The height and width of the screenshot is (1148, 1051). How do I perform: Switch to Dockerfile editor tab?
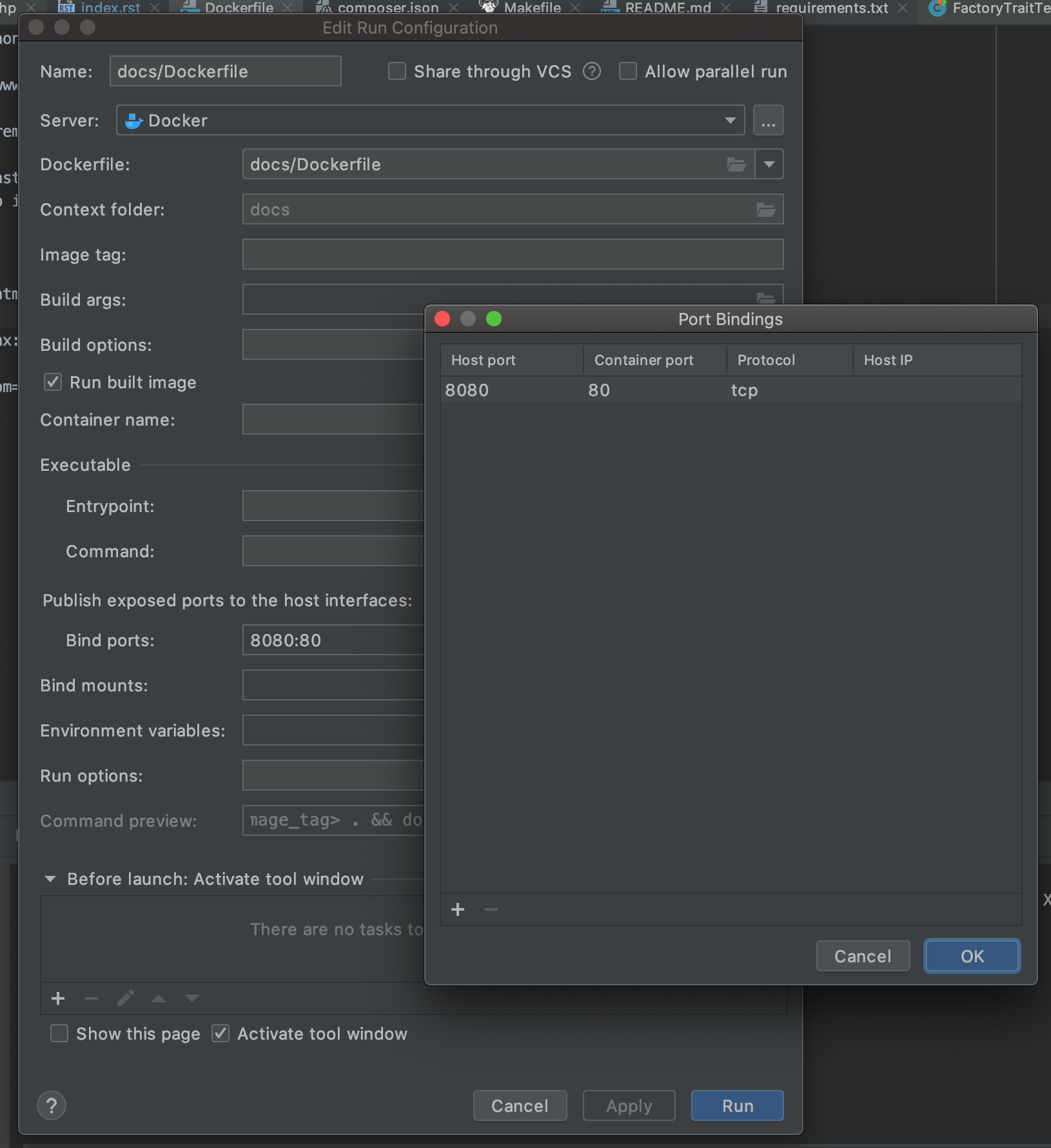pyautogui.click(x=239, y=8)
